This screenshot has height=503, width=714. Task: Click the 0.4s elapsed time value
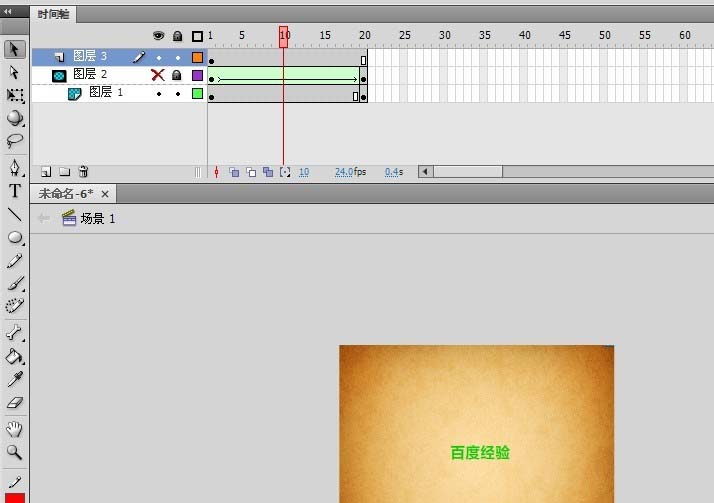393,172
